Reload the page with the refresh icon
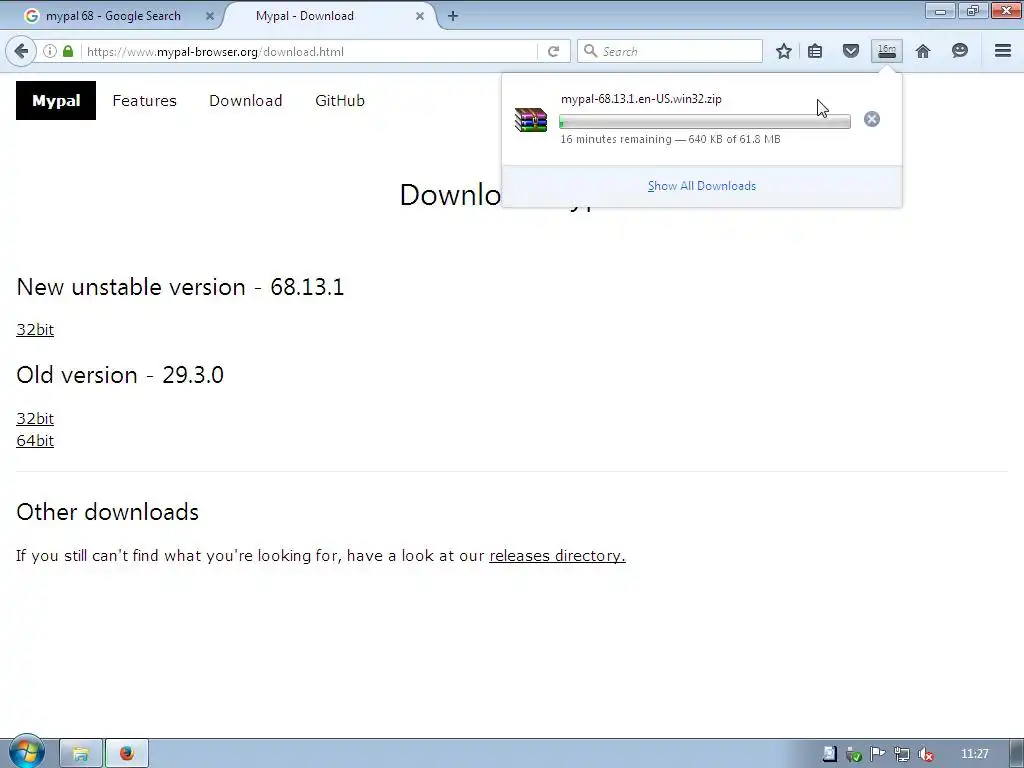Image resolution: width=1024 pixels, height=768 pixels. tap(553, 51)
